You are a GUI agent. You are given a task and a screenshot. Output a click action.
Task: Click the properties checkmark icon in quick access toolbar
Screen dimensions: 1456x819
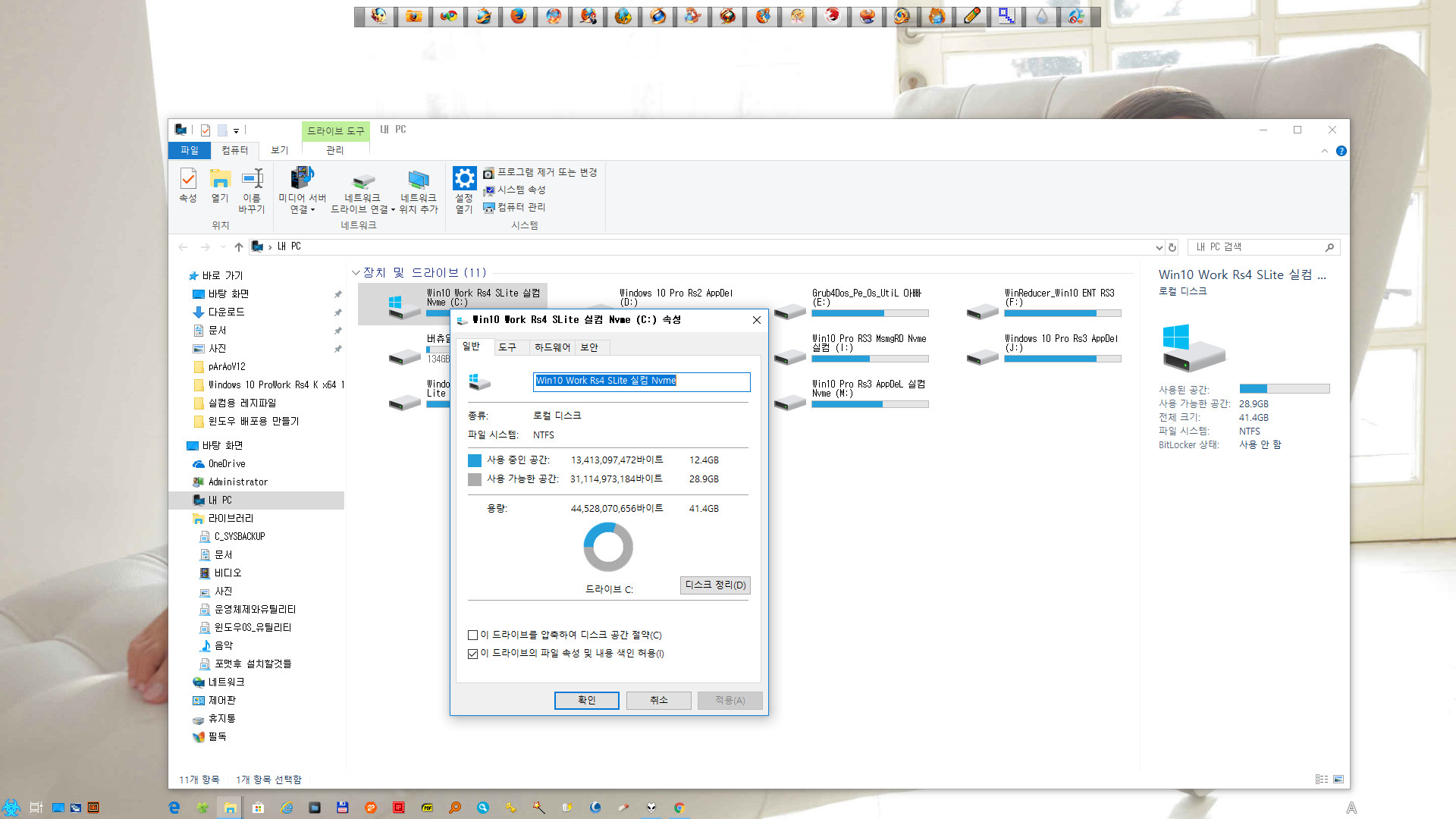pyautogui.click(x=206, y=130)
